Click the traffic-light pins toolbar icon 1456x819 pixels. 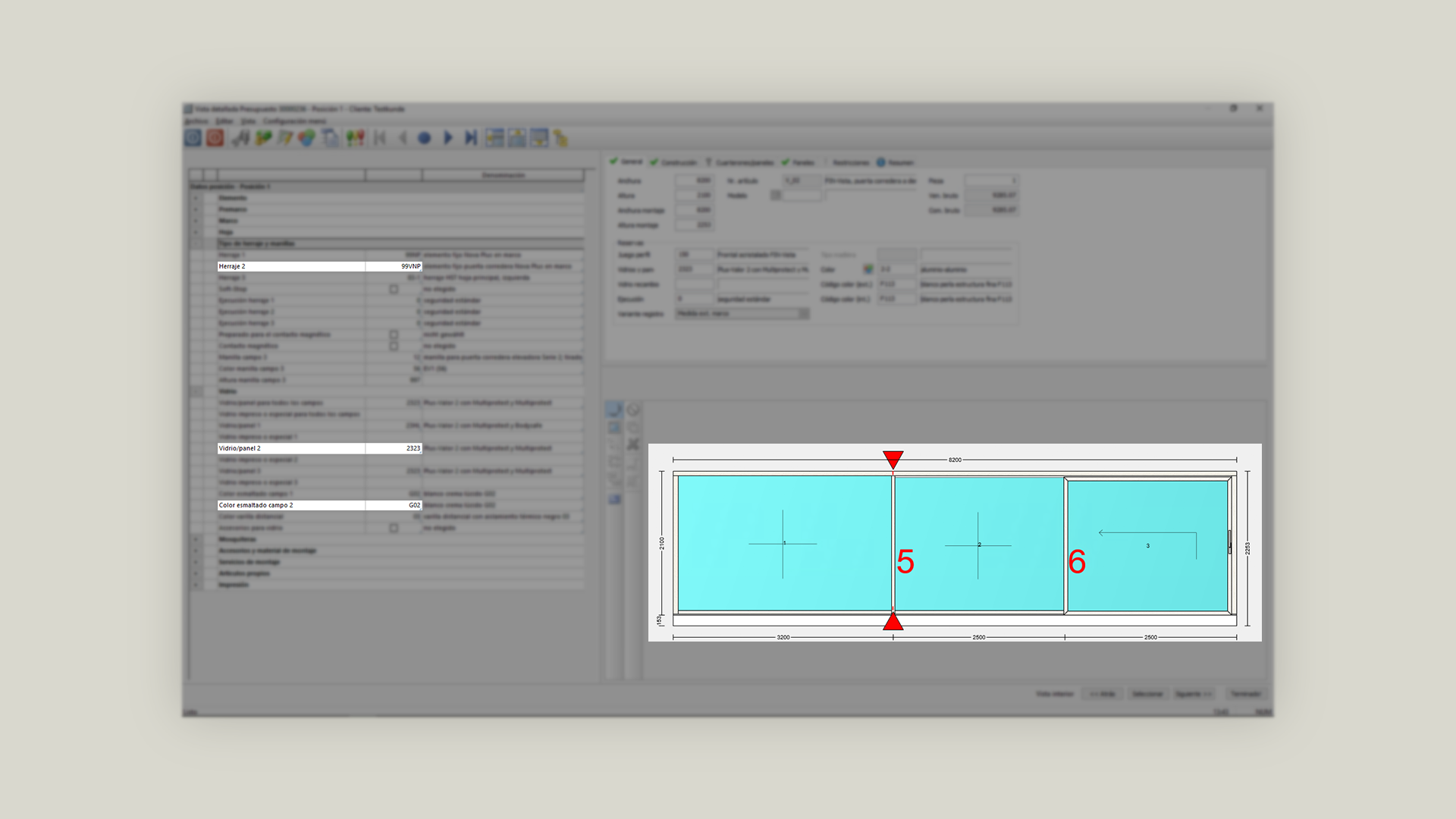(x=355, y=138)
